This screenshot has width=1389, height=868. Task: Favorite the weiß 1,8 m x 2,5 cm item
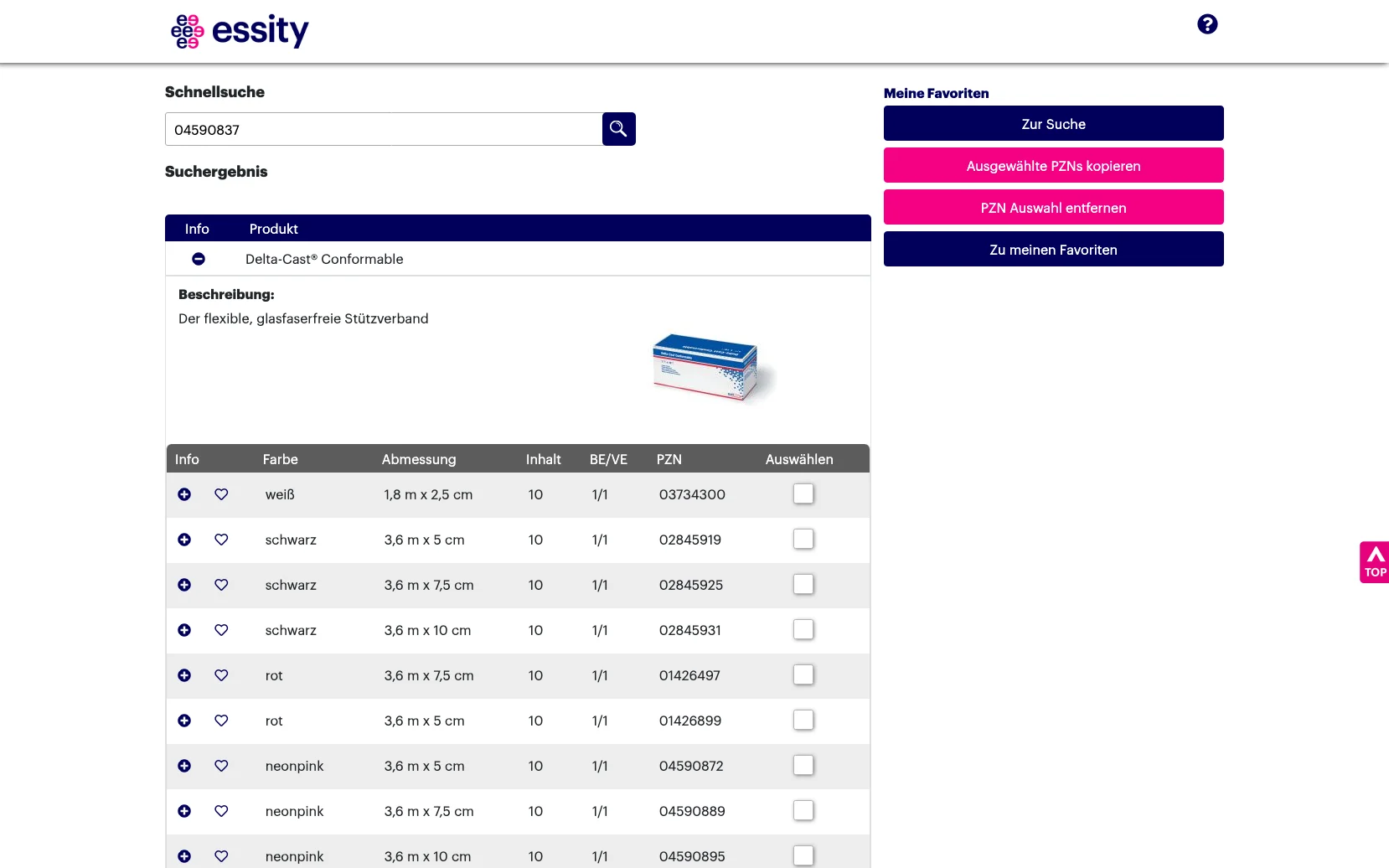pyautogui.click(x=221, y=494)
